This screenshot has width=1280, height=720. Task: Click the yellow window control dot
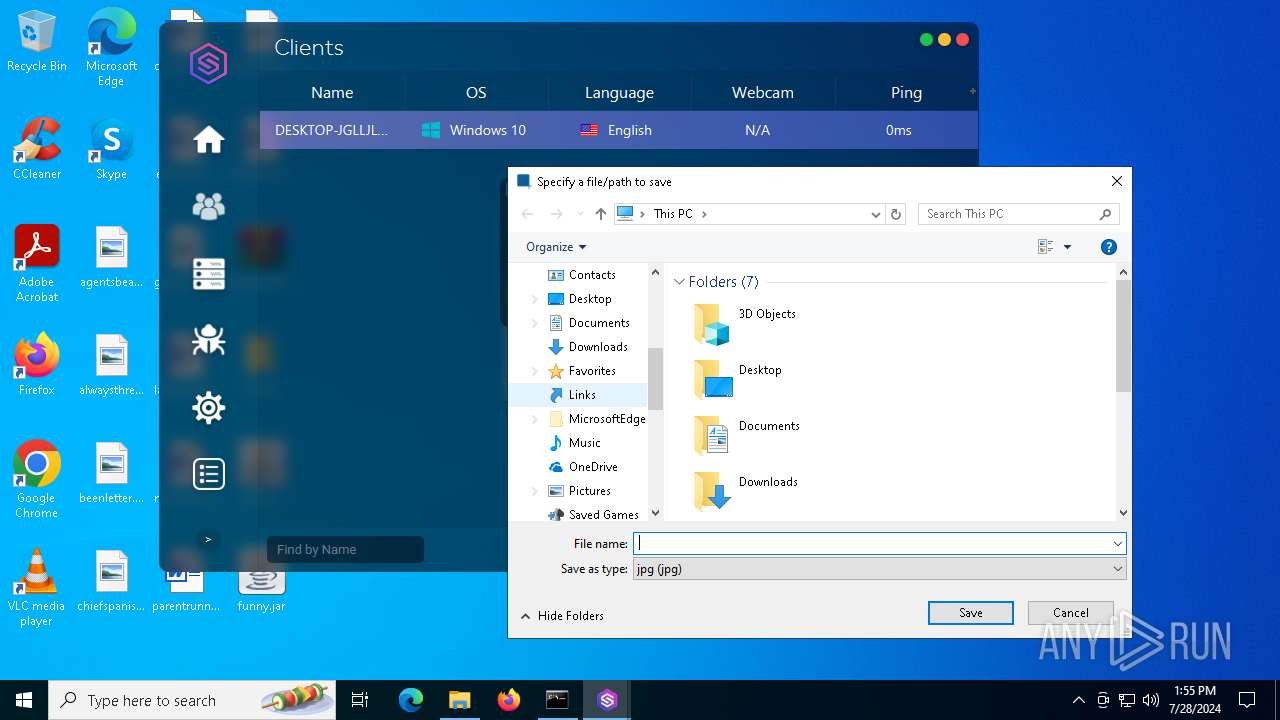(944, 40)
